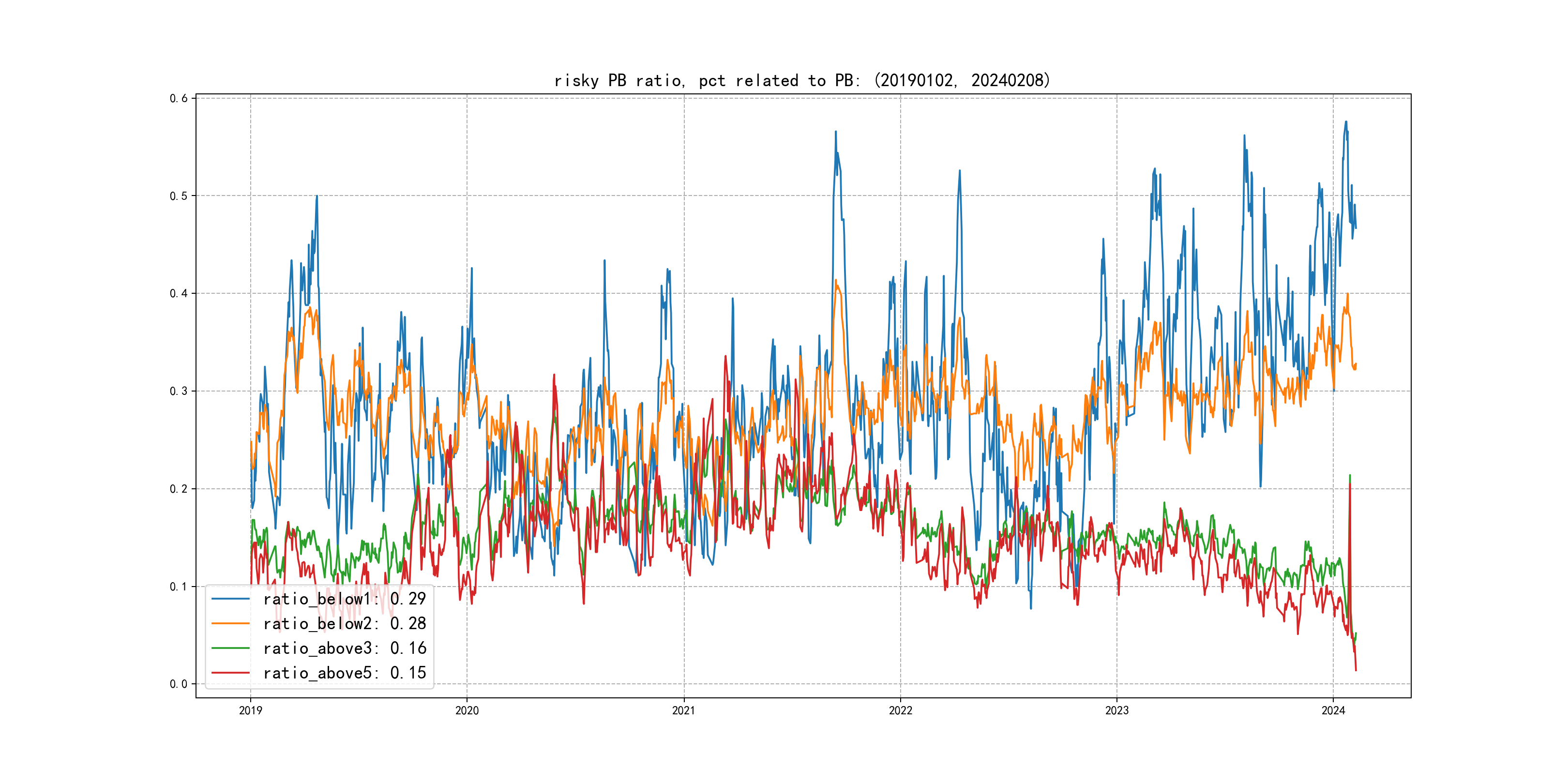Click the red legend line swatch
The height and width of the screenshot is (784, 1568).
(230, 673)
